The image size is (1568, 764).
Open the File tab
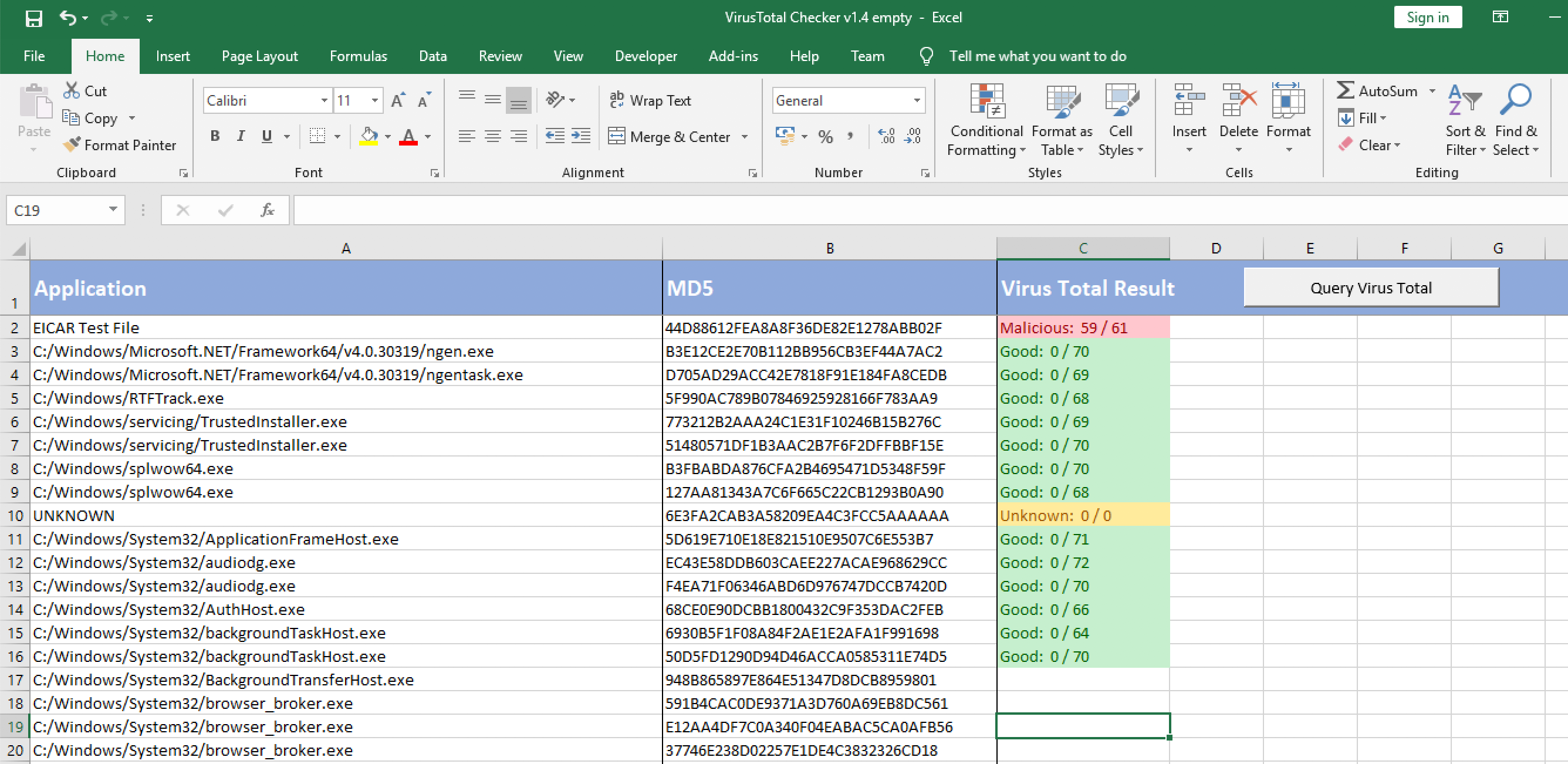click(34, 56)
